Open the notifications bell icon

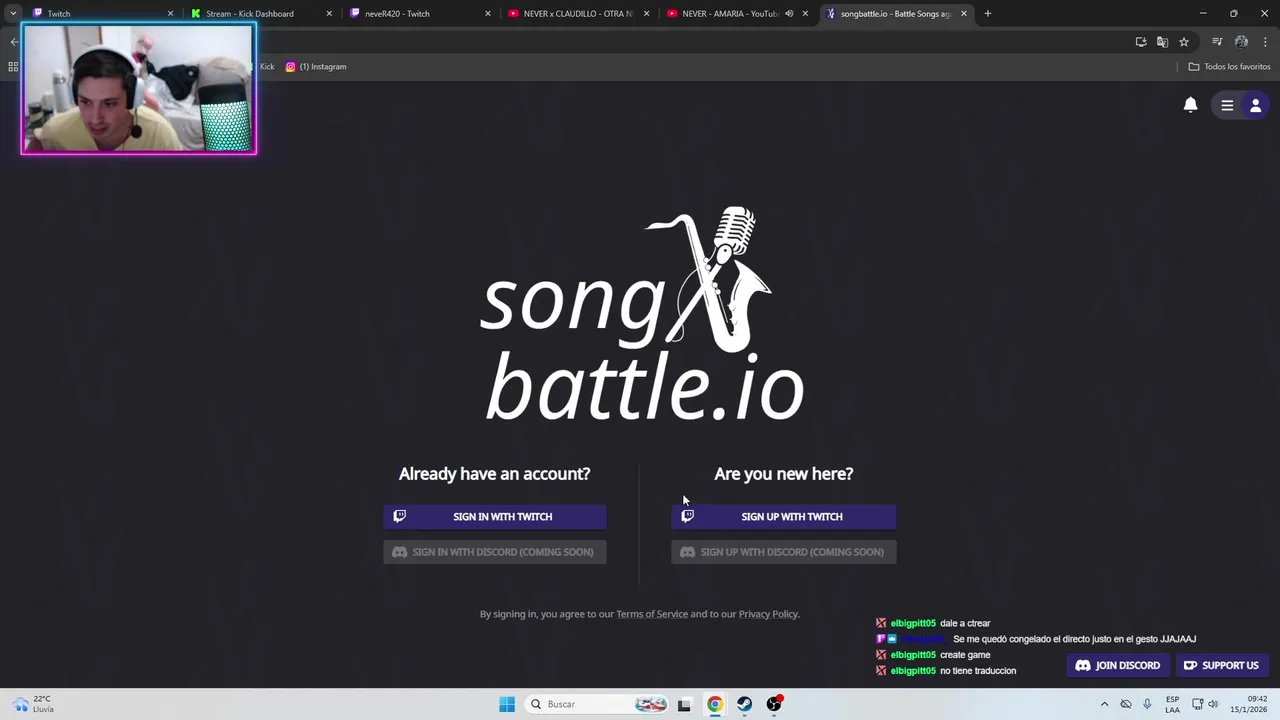[1190, 105]
